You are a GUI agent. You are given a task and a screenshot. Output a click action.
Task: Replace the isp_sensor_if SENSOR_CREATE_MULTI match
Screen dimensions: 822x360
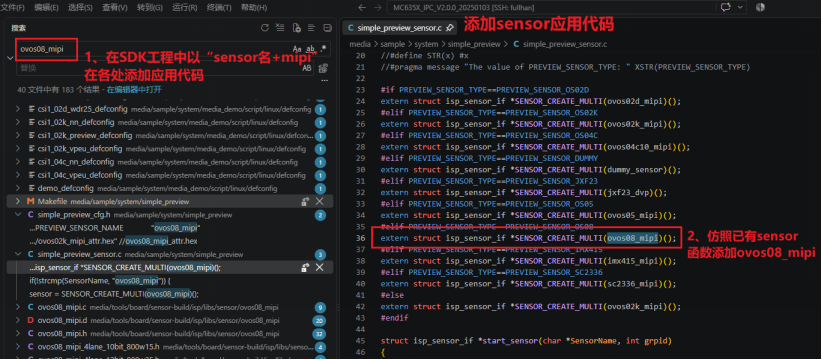pyautogui.click(x=305, y=267)
